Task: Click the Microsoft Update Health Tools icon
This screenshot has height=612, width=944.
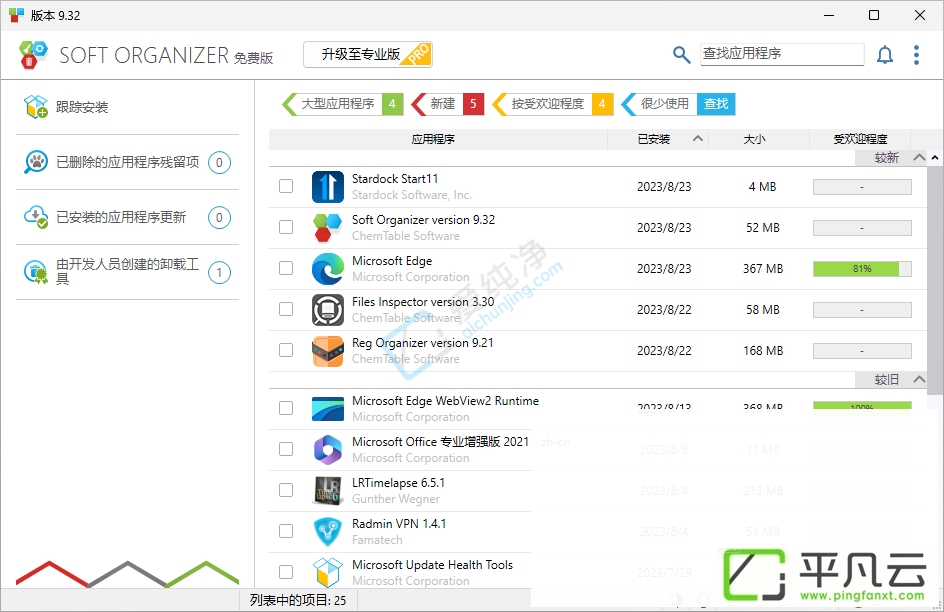Action: pos(328,572)
